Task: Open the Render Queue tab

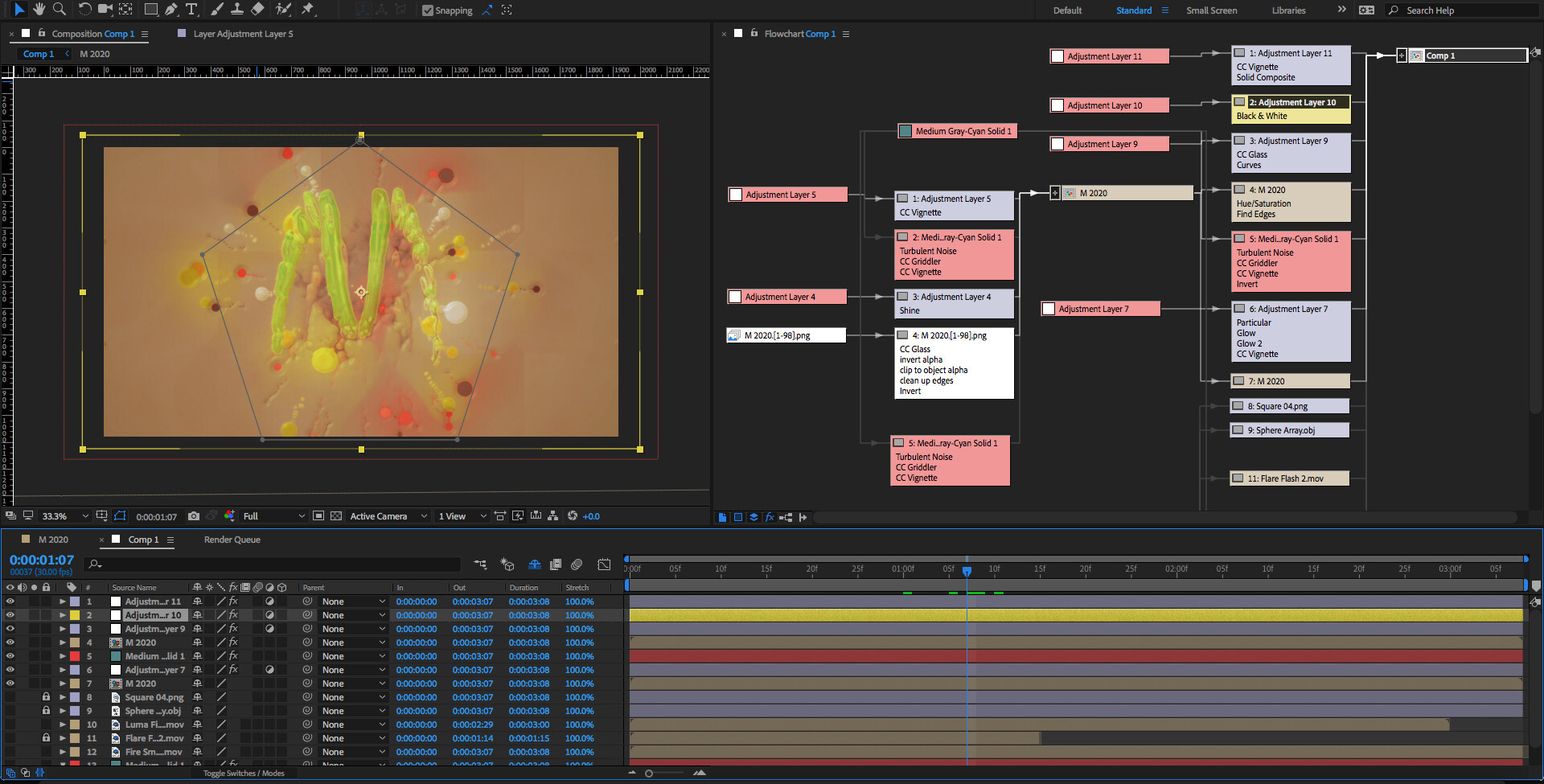Action: (232, 540)
